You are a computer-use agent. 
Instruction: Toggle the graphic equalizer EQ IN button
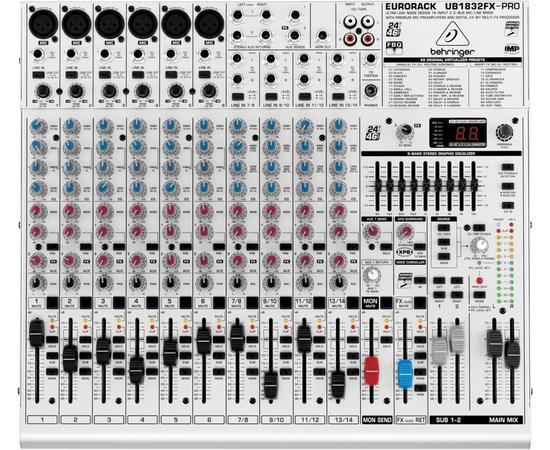tap(508, 205)
